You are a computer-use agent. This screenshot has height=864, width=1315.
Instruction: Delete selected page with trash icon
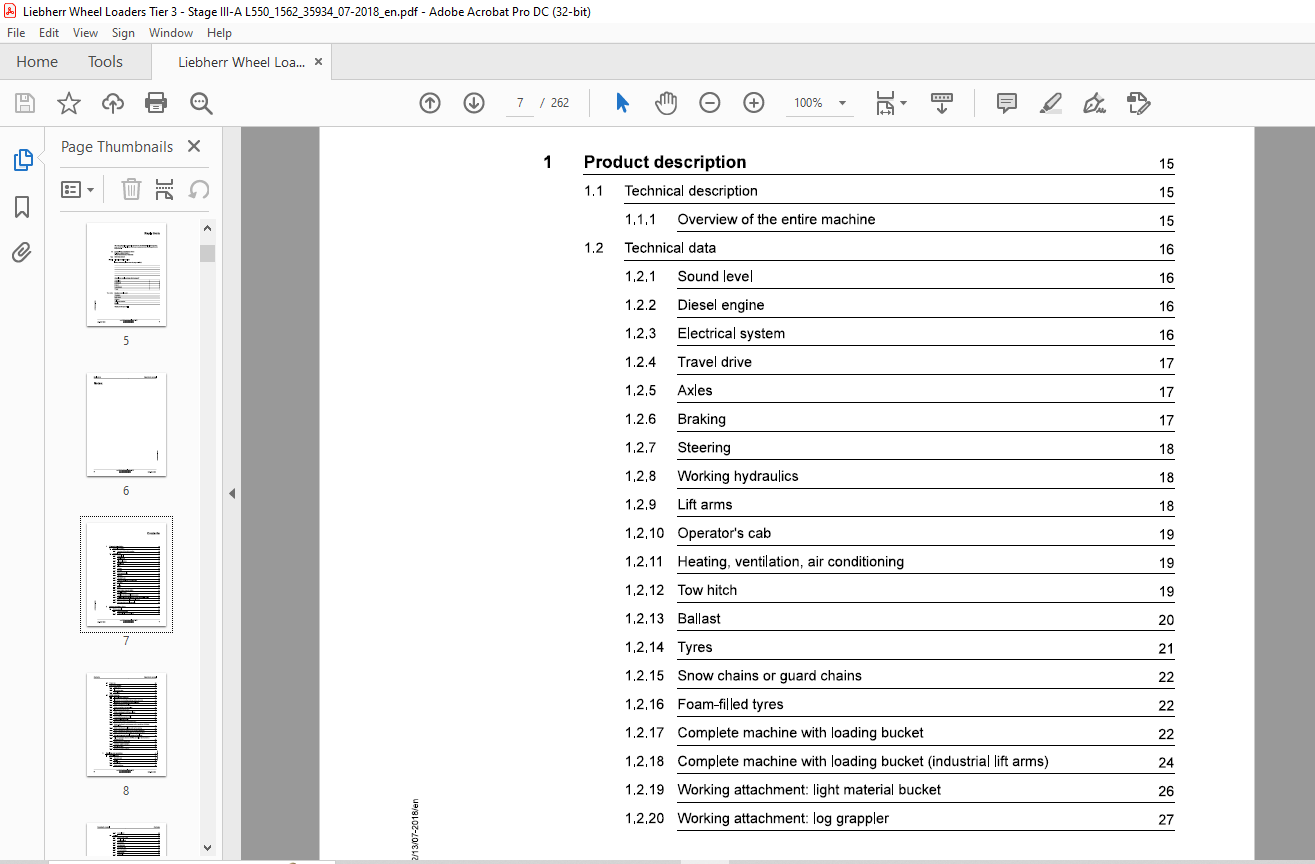131,189
